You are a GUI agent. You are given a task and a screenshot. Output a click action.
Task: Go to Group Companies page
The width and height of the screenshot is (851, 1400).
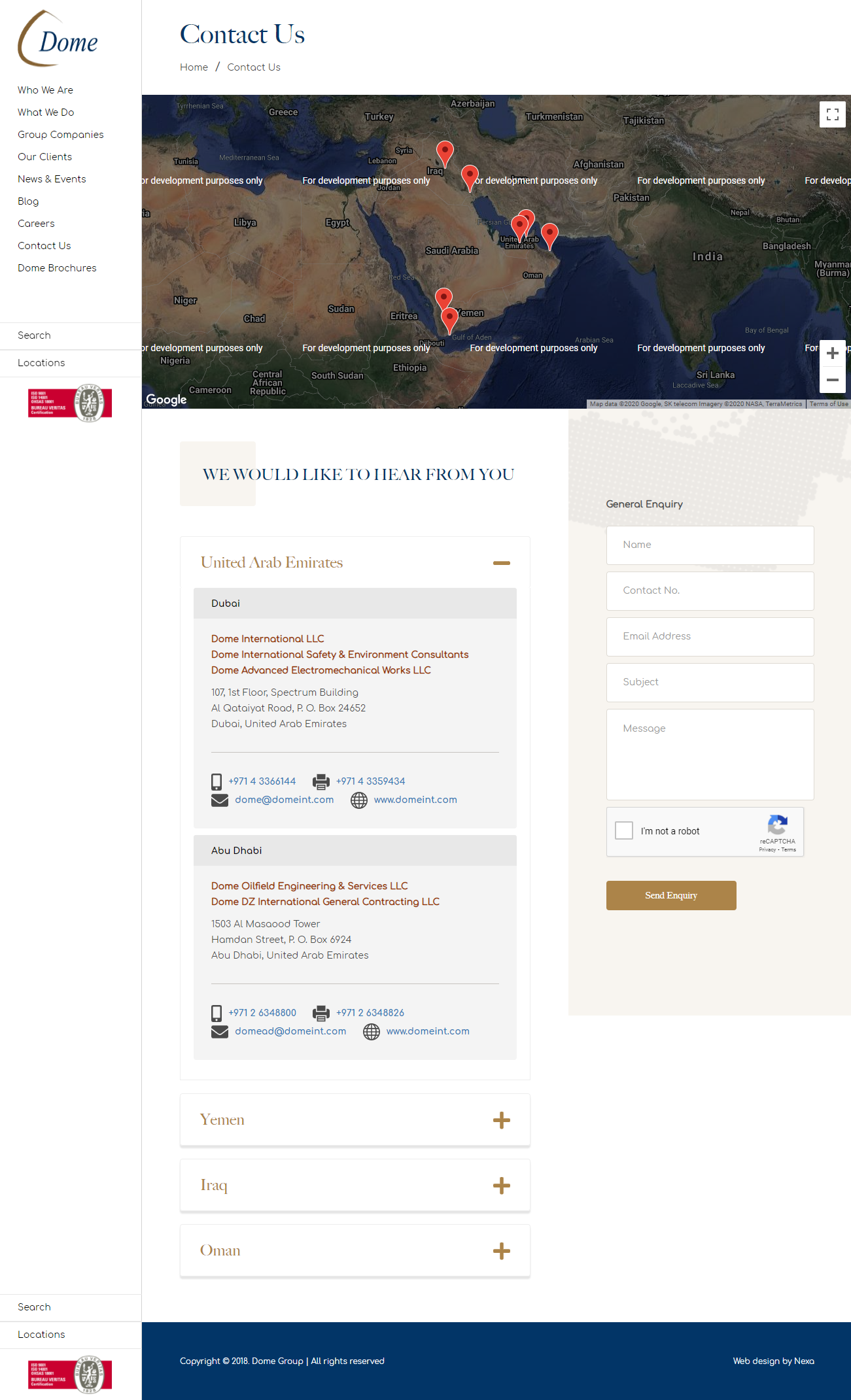point(61,135)
